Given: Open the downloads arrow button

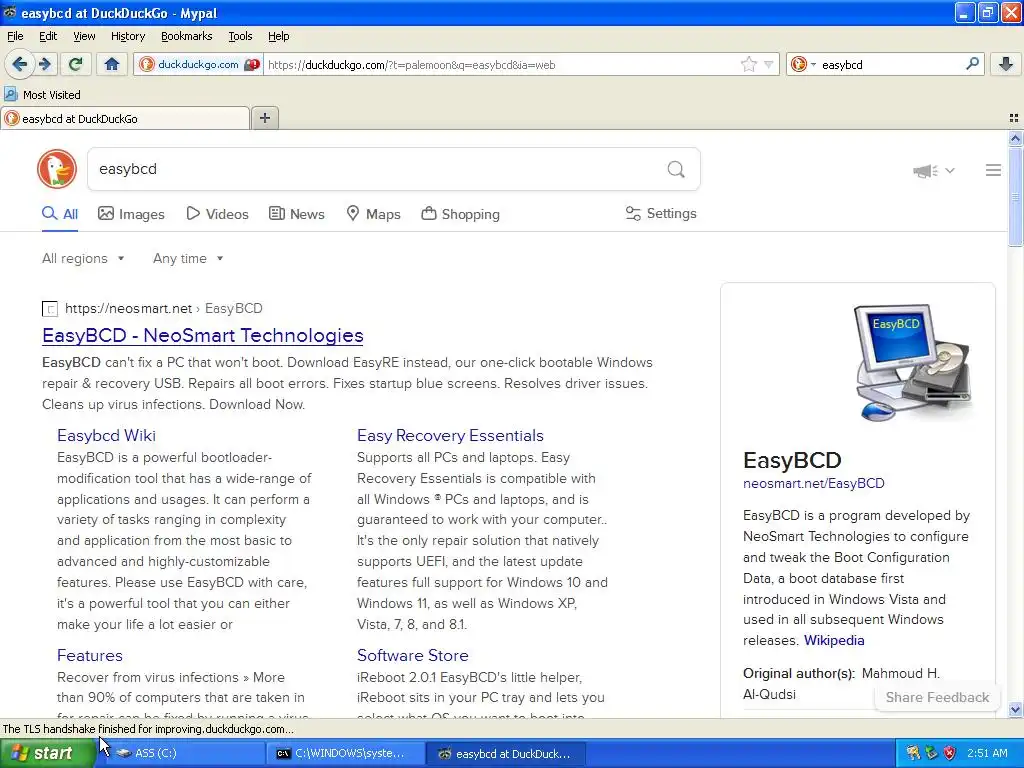Looking at the screenshot, I should click(1006, 64).
